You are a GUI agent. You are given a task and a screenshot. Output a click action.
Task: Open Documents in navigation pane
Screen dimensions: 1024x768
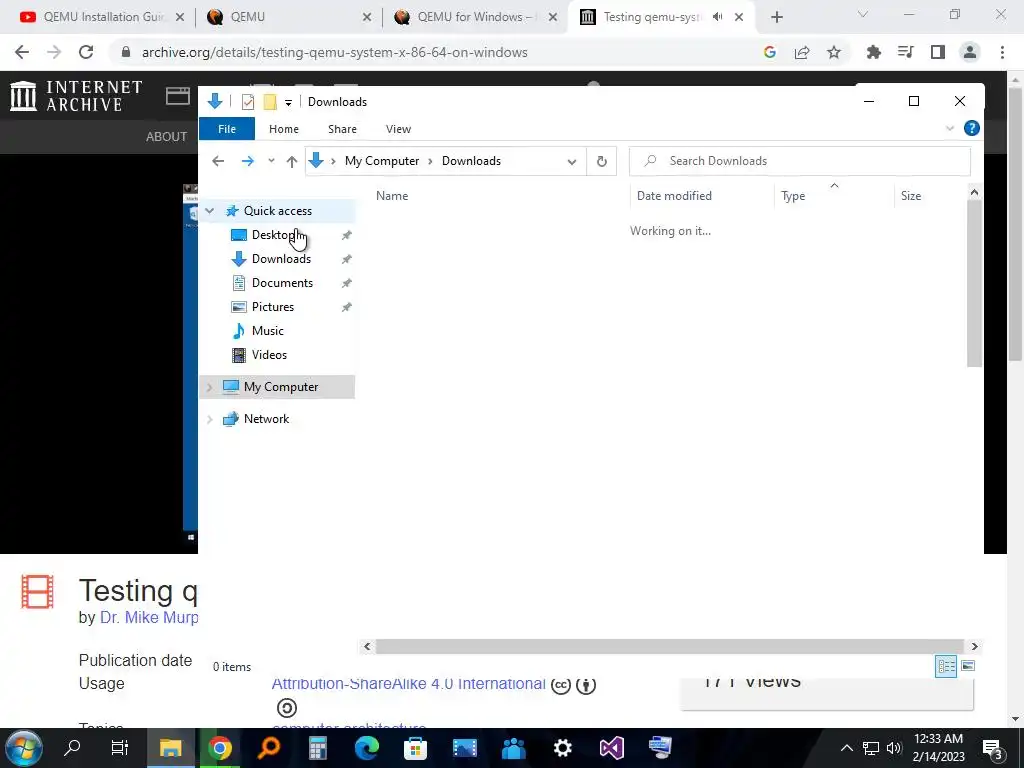click(282, 283)
